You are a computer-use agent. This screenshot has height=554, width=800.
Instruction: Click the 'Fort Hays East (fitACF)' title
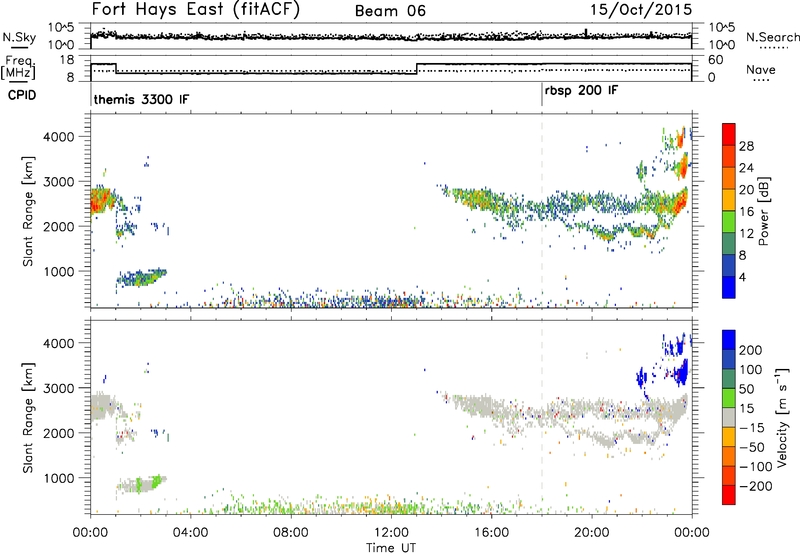point(195,9)
